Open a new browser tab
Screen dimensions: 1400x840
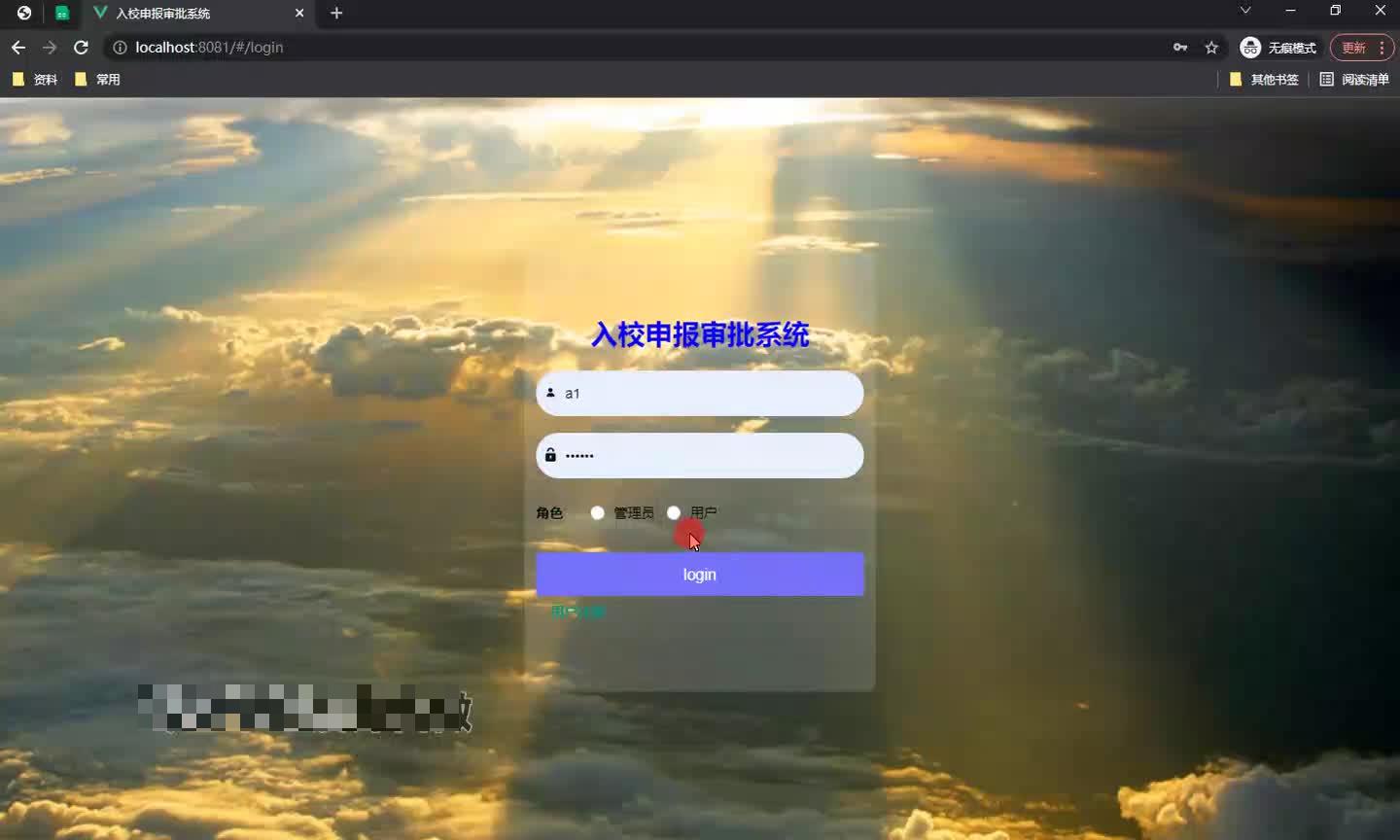click(336, 14)
